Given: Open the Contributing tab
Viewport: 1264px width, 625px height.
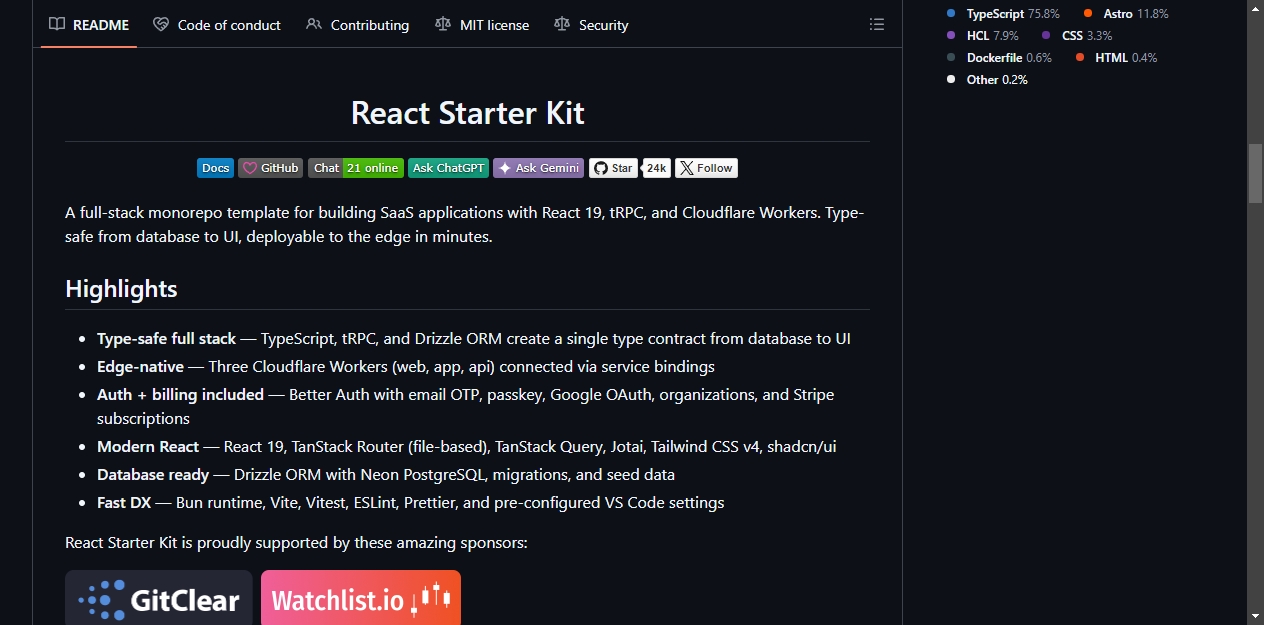Looking at the screenshot, I should point(357,25).
